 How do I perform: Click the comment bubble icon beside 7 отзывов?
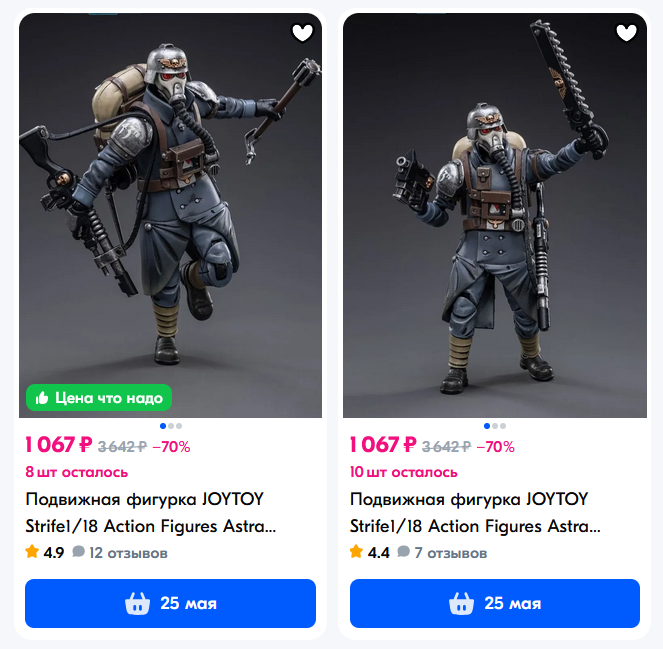pos(403,552)
